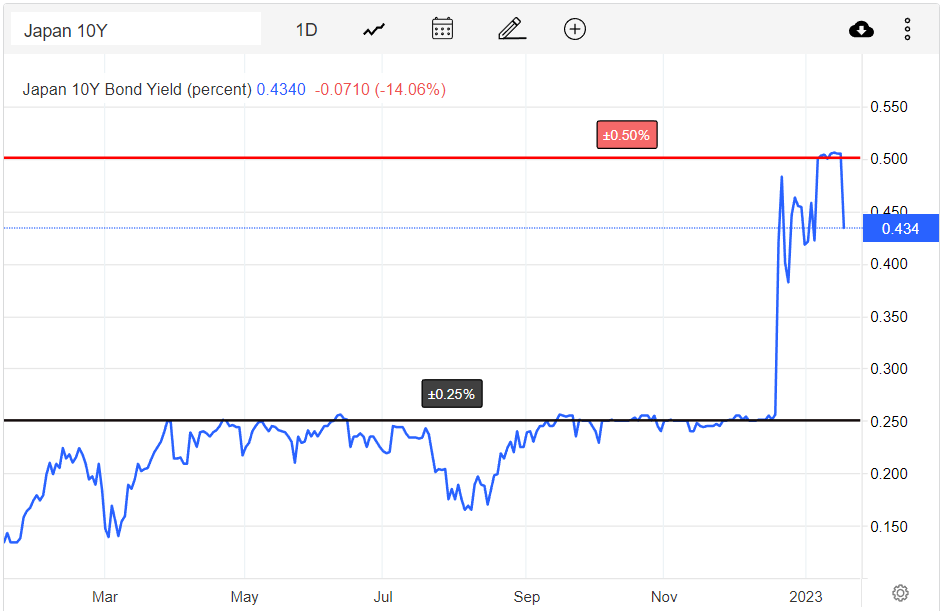Add a comparison with the plus circle icon
This screenshot has height=611, width=941.
575,29
